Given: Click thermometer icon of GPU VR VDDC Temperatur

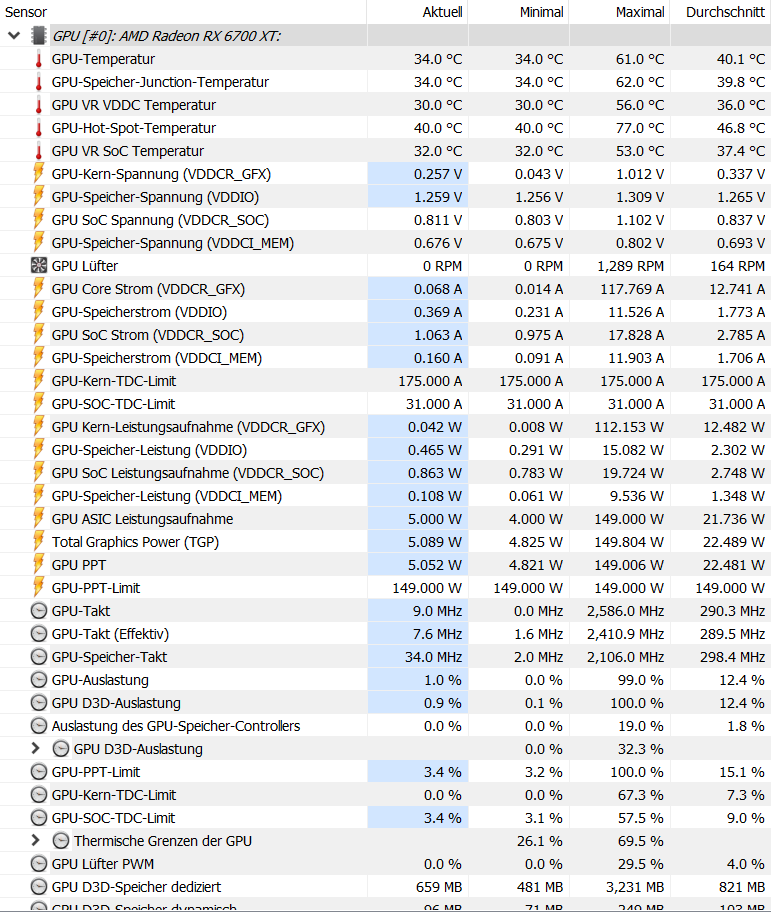Looking at the screenshot, I should pyautogui.click(x=39, y=105).
